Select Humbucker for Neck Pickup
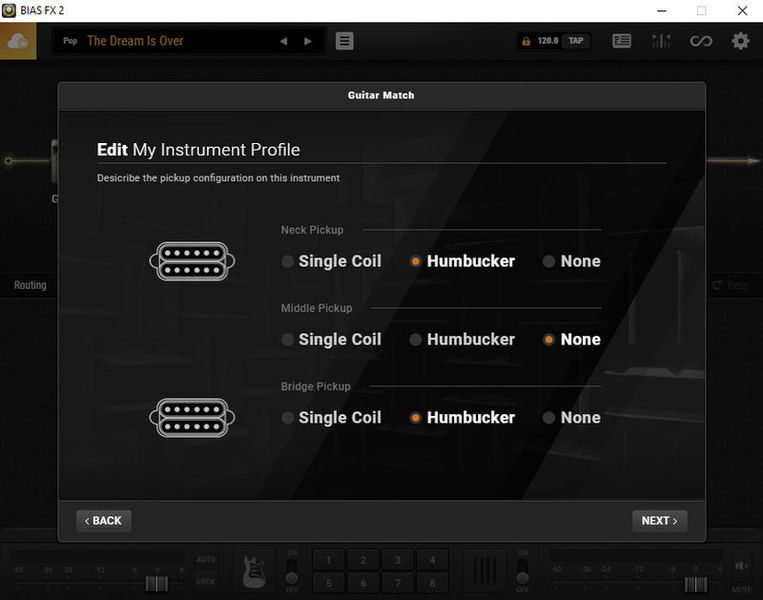 coord(462,261)
